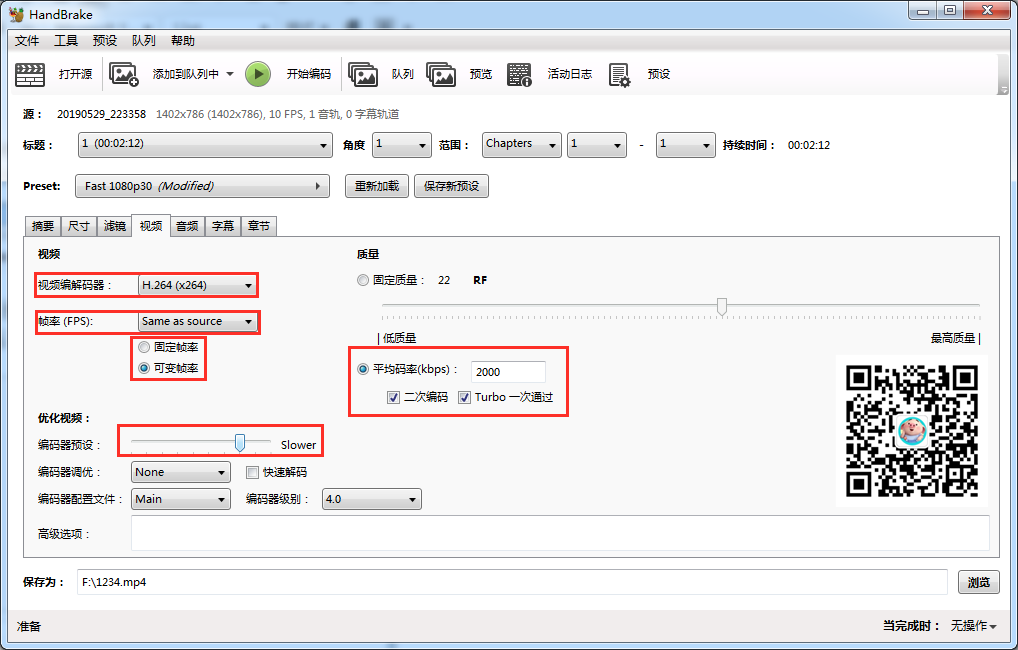Image resolution: width=1018 pixels, height=650 pixels.
Task: Click the 准备 status text
Action: [x=29, y=627]
